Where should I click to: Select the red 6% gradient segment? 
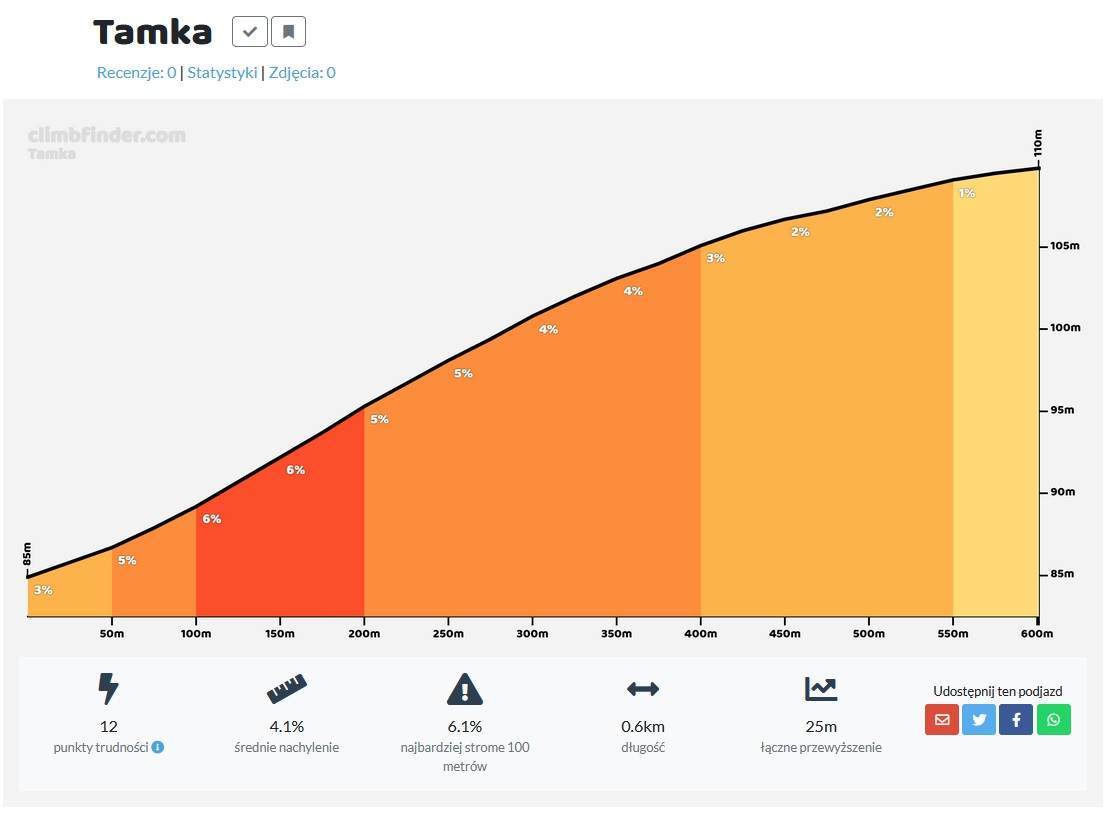tap(280, 536)
